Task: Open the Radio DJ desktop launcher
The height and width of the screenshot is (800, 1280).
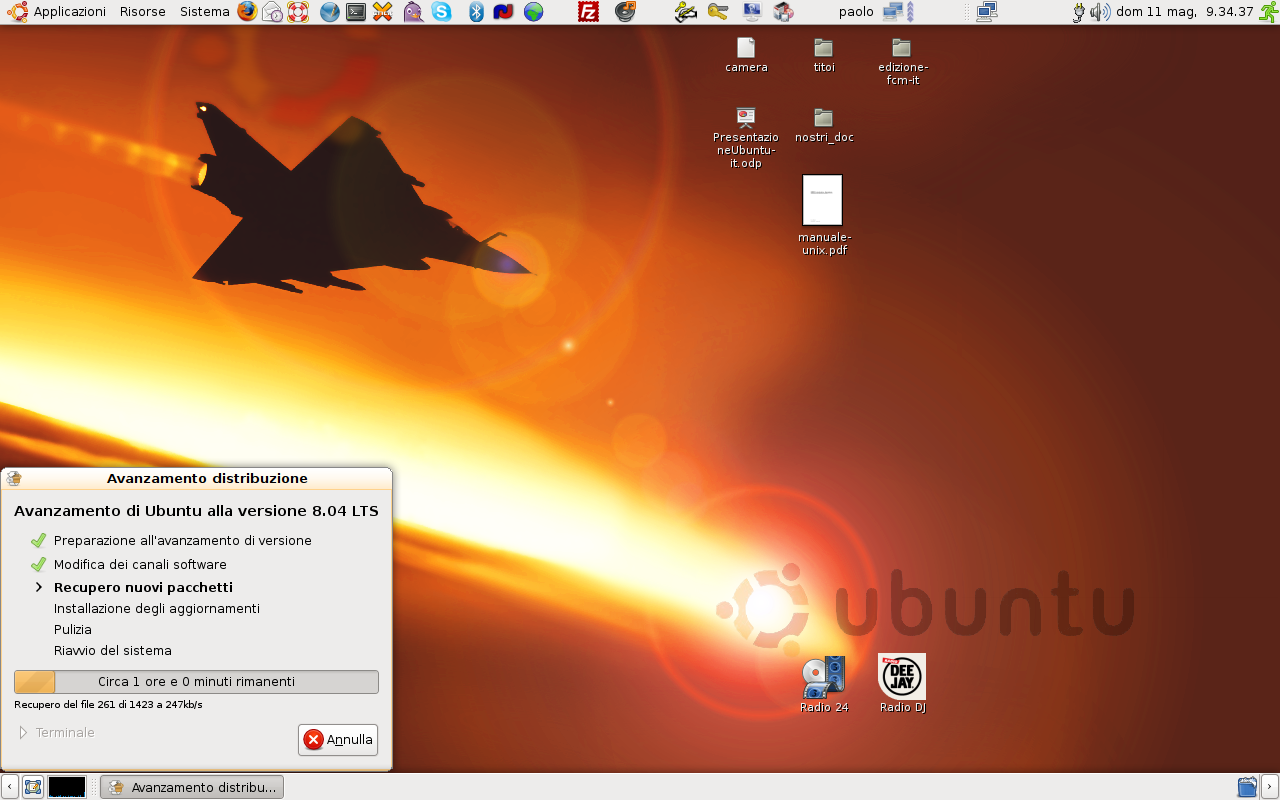Action: pyautogui.click(x=902, y=684)
